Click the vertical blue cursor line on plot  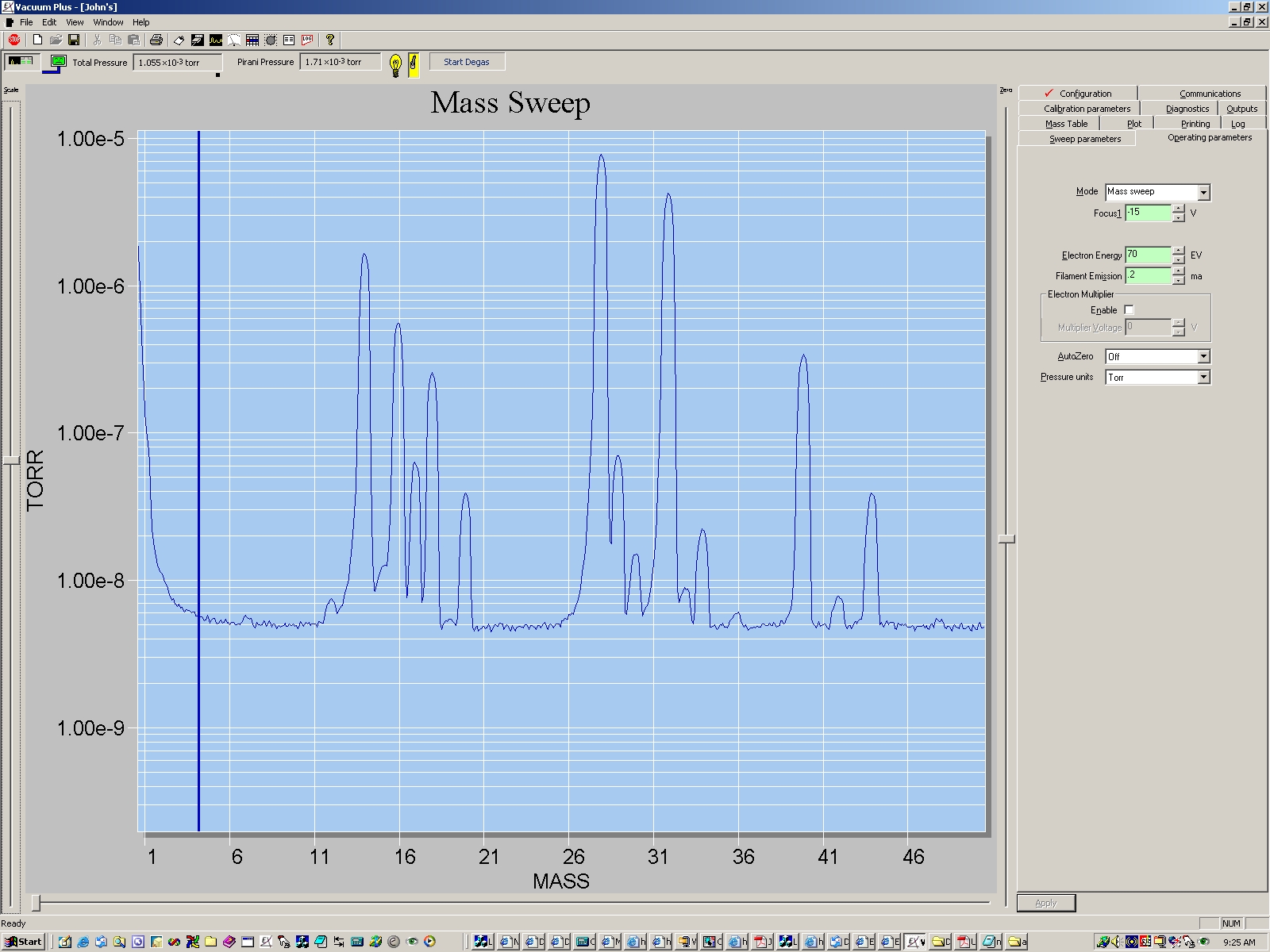coord(198,481)
